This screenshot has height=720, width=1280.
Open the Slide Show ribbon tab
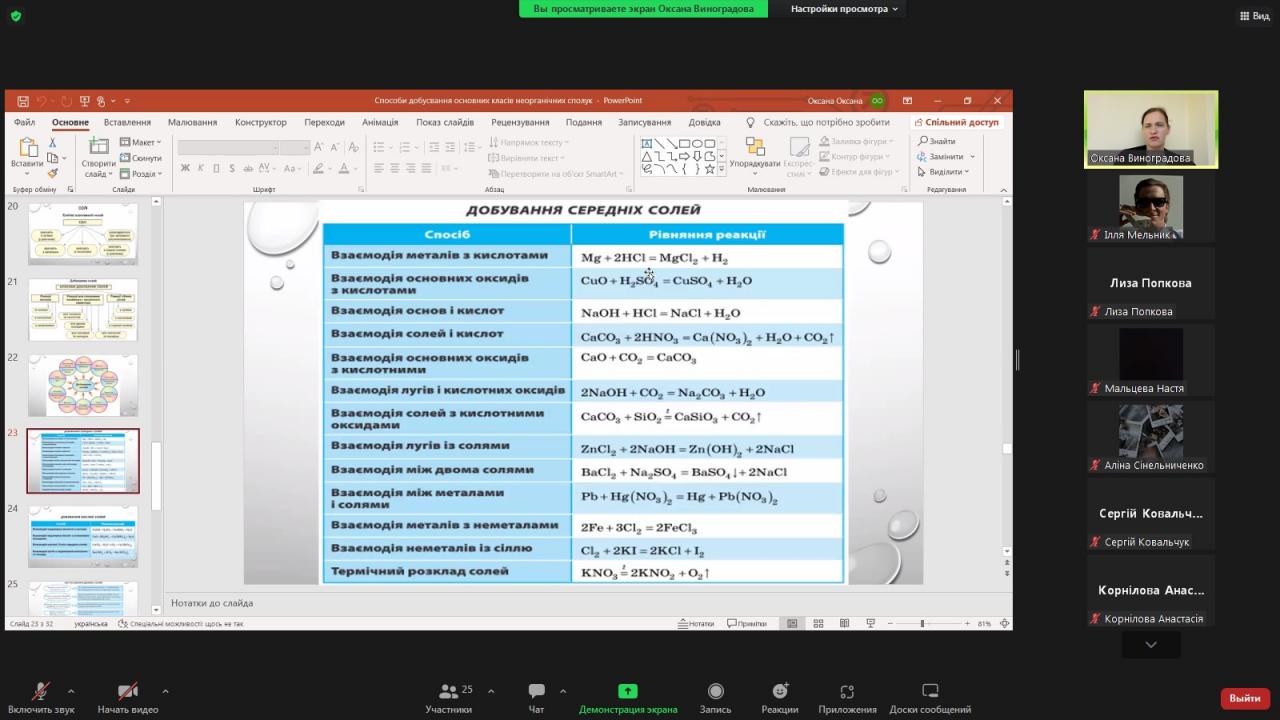[x=445, y=122]
